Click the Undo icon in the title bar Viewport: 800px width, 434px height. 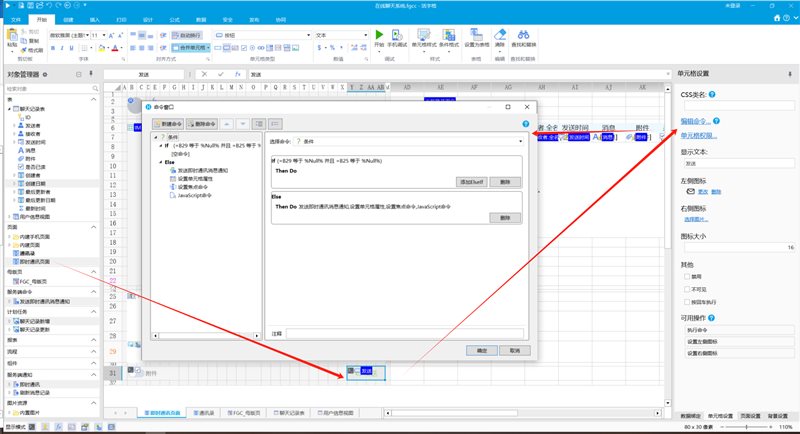coord(49,5)
